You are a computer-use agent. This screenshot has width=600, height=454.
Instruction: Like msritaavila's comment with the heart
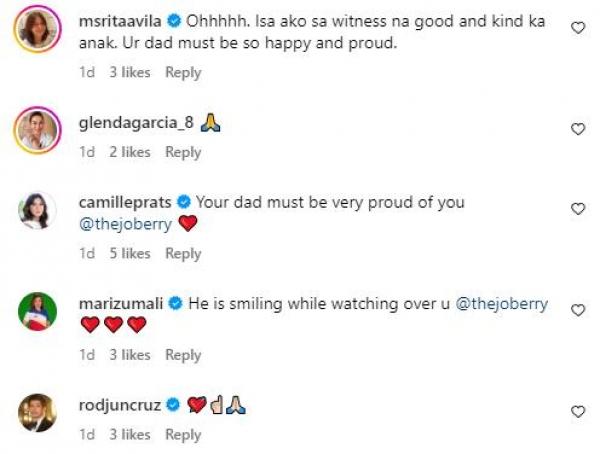(578, 28)
